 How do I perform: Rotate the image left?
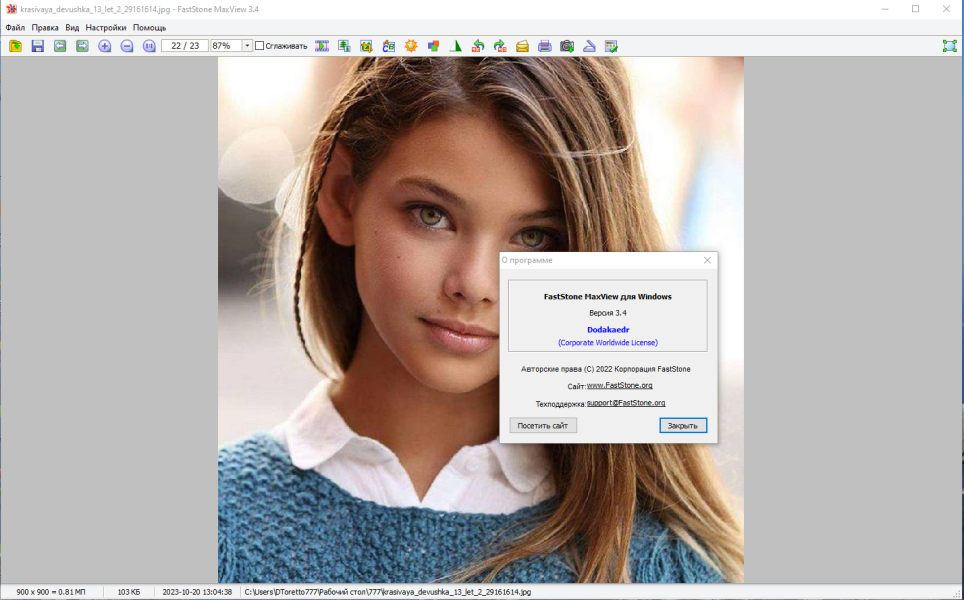click(478, 46)
